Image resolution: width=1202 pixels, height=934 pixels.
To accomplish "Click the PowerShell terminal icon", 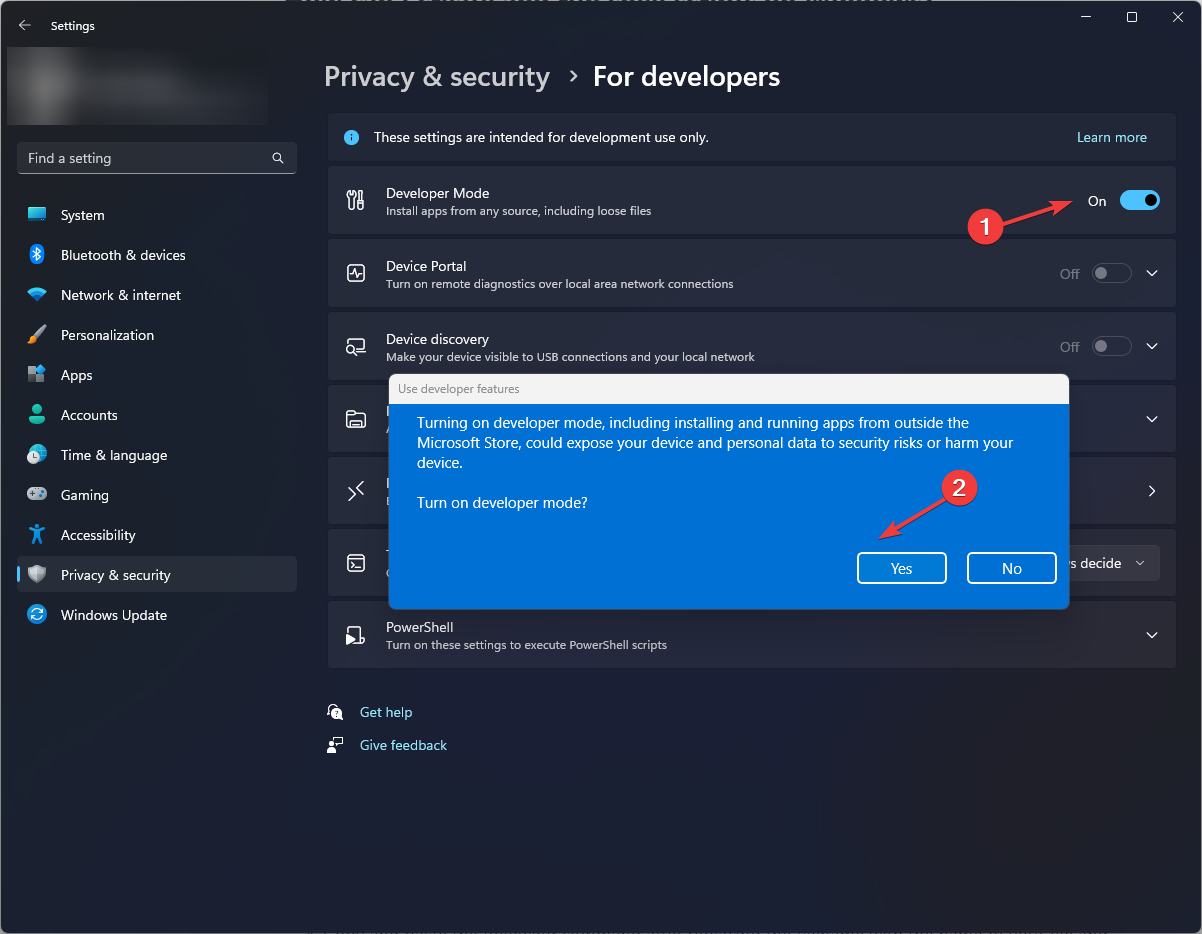I will [355, 634].
